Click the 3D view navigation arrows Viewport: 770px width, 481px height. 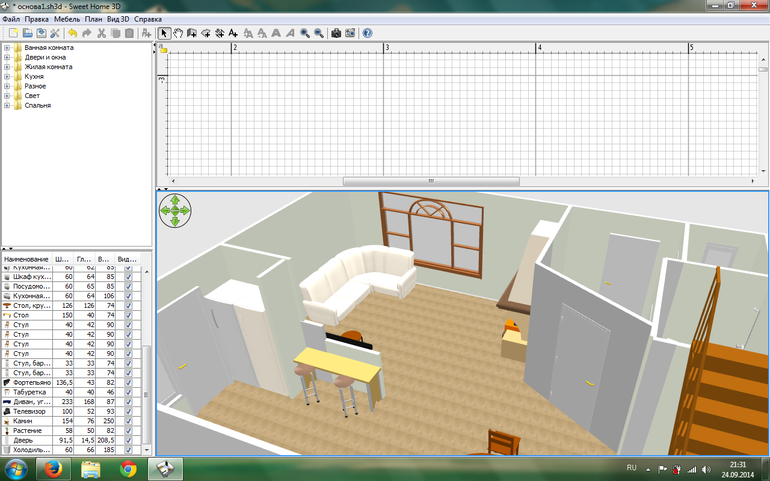(176, 209)
